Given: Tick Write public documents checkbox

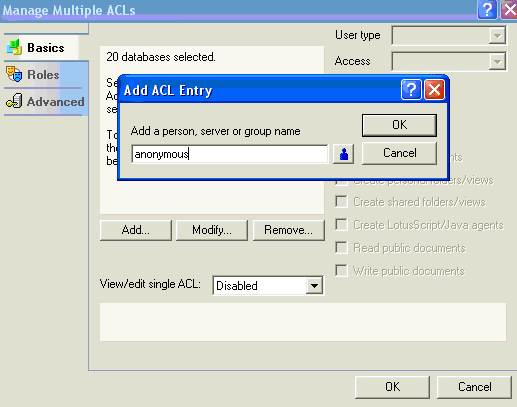Looking at the screenshot, I should 341,271.
